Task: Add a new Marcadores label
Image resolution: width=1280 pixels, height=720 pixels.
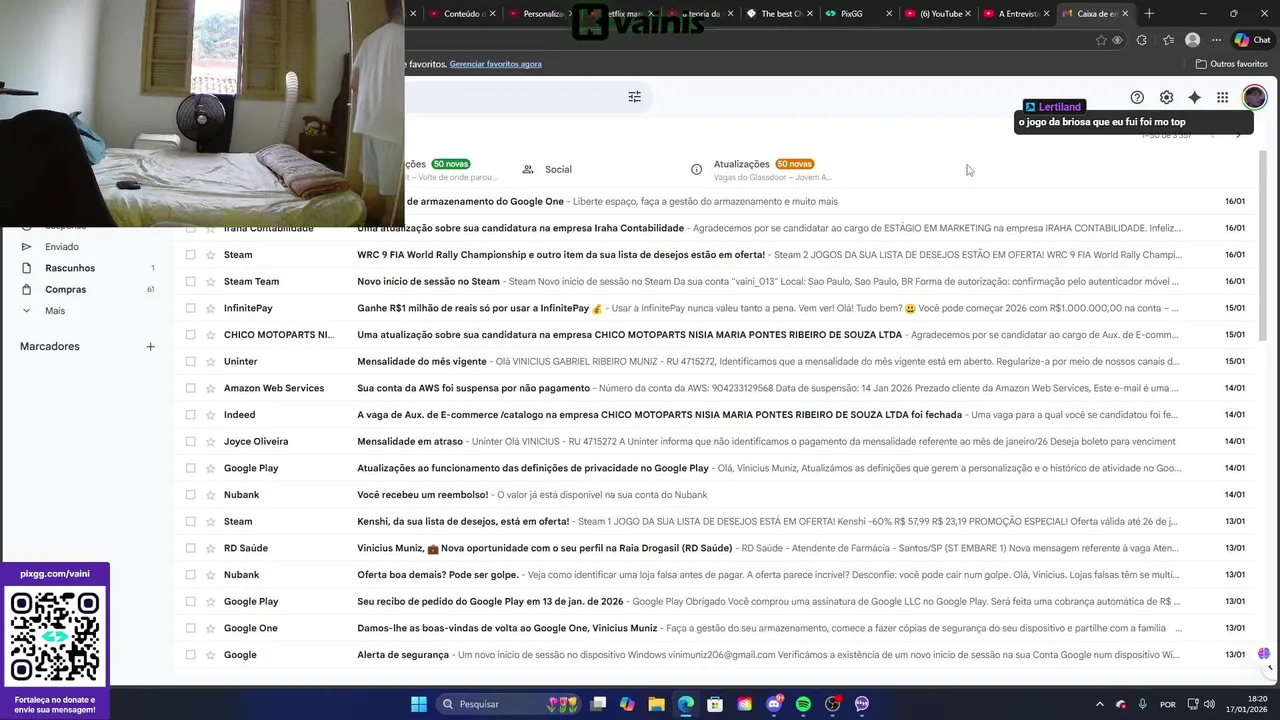Action: [x=150, y=347]
